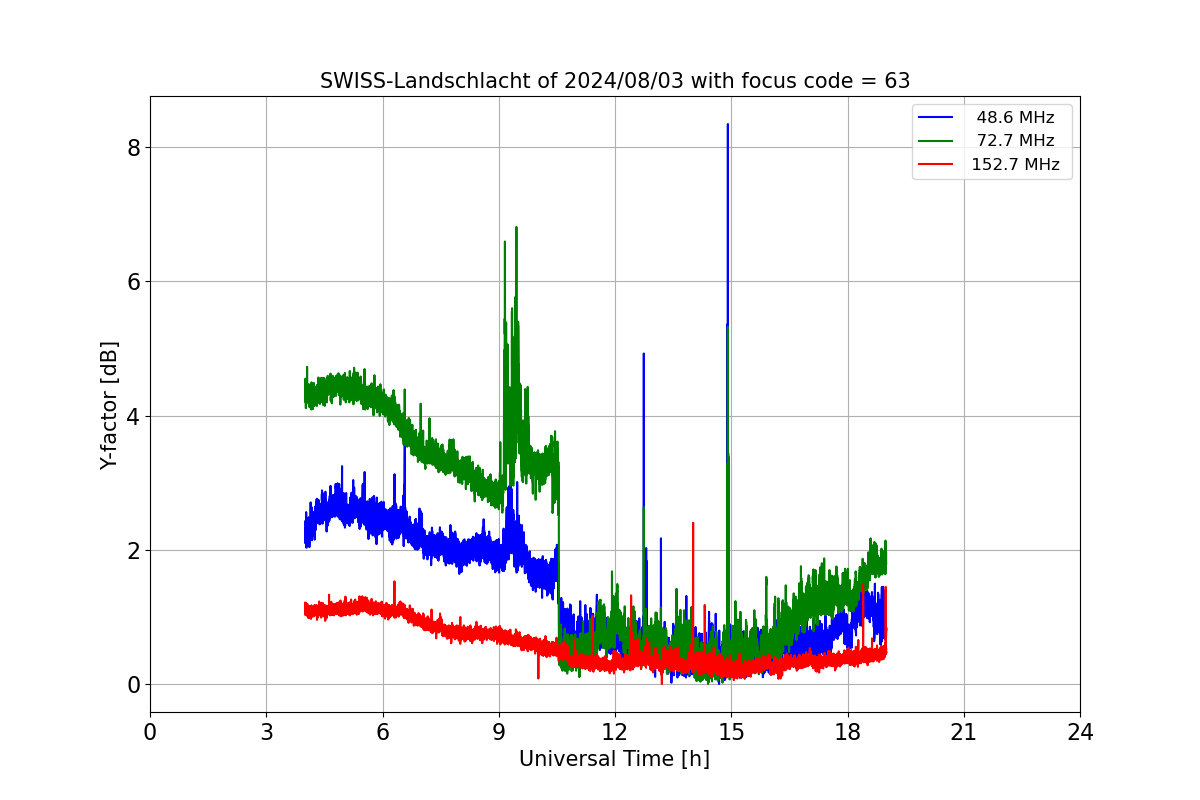Click the red 152.7 MHz spike near 14 h
The image size is (1200, 800).
692,523
